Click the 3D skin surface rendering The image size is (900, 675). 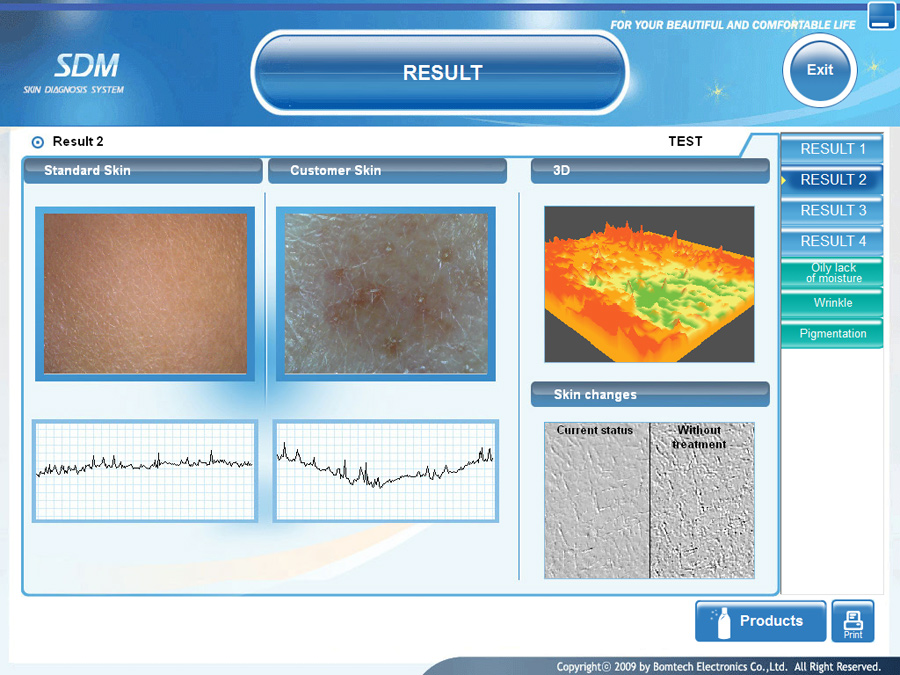click(x=649, y=284)
